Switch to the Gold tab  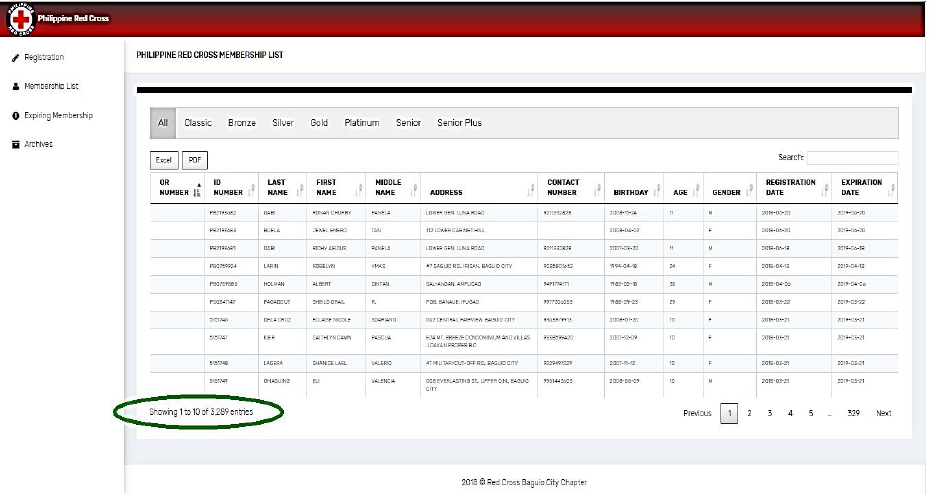pyautogui.click(x=319, y=123)
